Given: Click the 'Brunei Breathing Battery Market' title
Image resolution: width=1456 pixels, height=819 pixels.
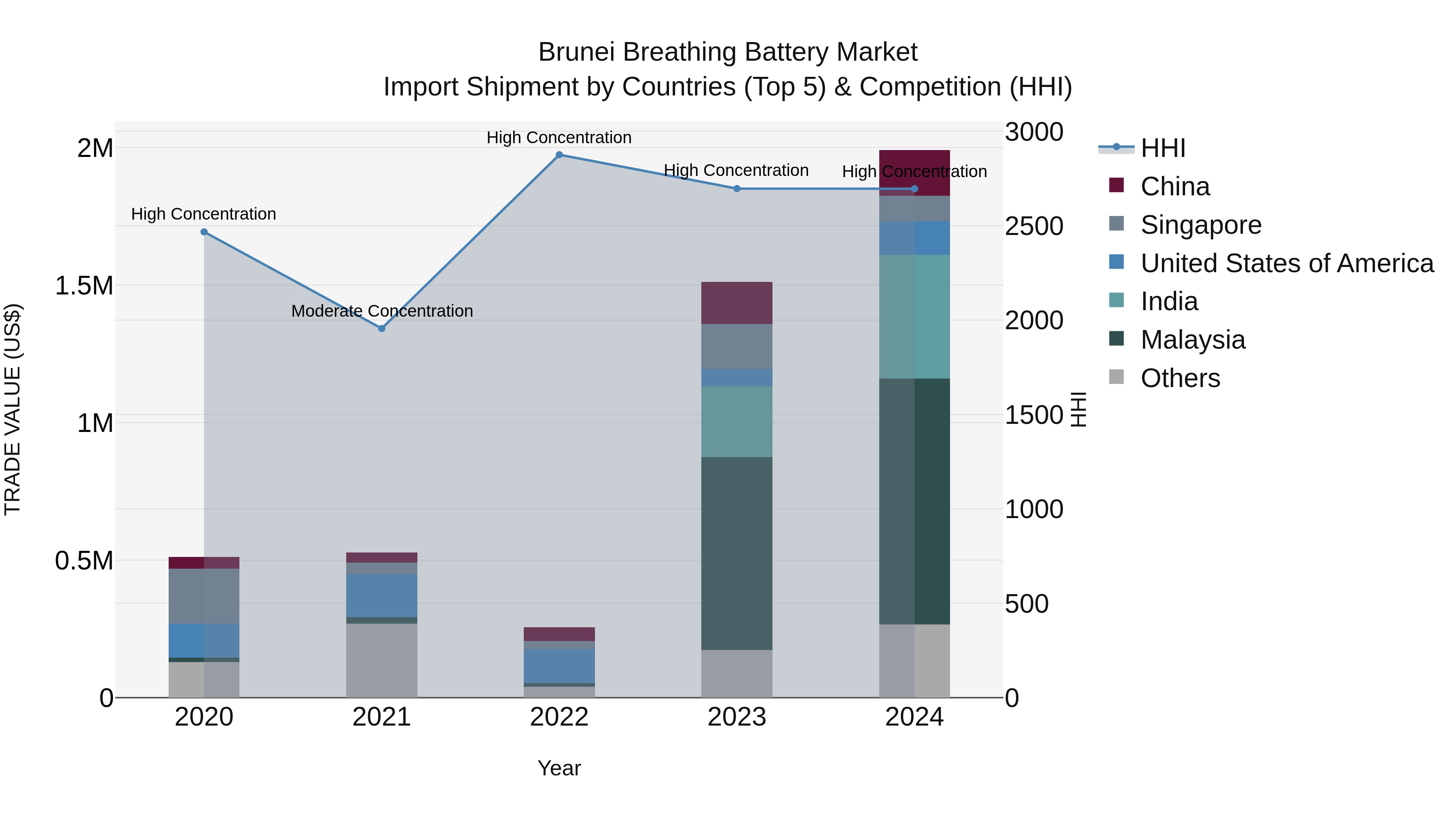Looking at the screenshot, I should tap(728, 52).
